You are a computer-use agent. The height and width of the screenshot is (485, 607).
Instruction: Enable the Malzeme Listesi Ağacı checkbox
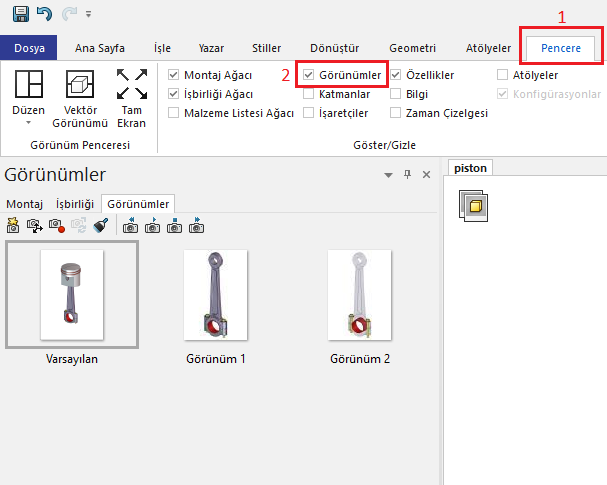[174, 113]
